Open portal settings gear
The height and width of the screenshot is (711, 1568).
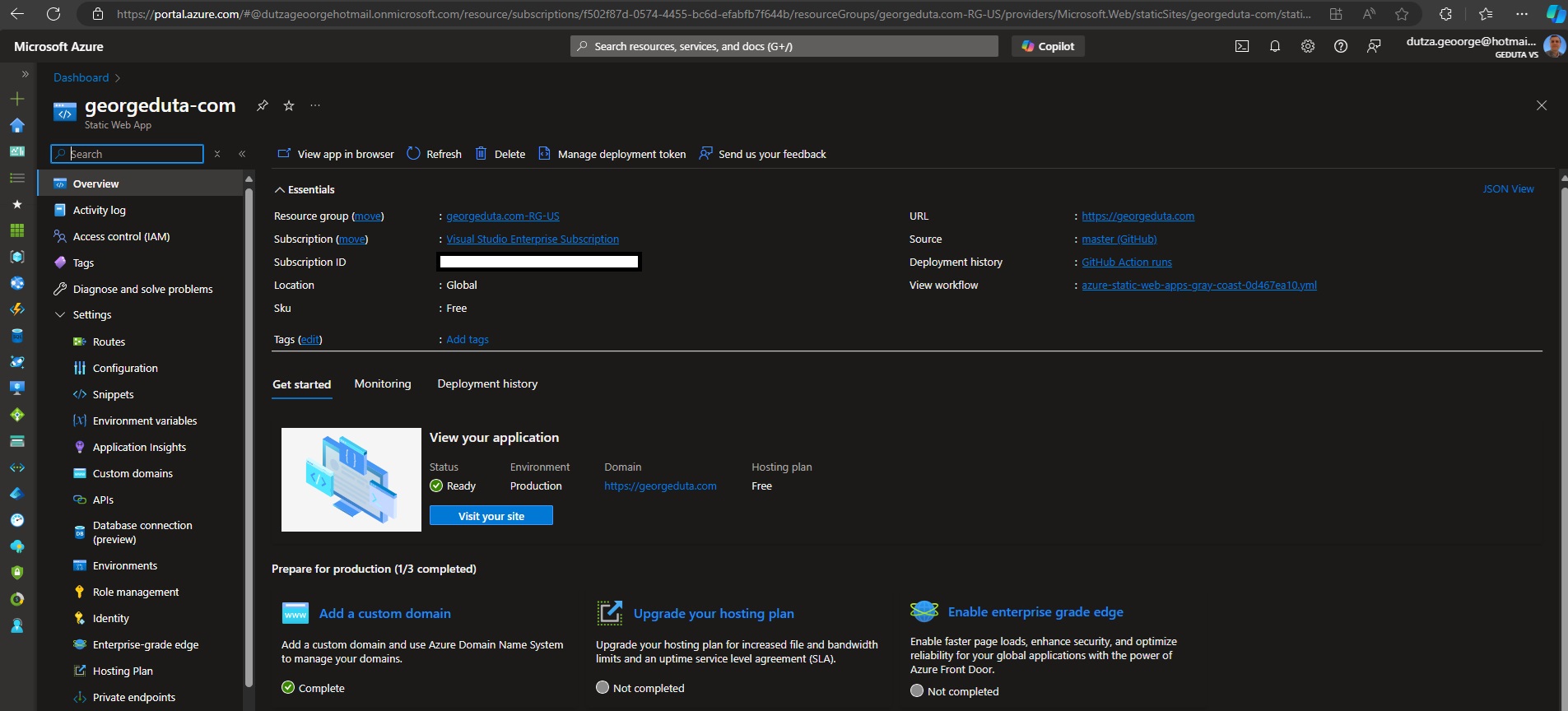pyautogui.click(x=1308, y=46)
